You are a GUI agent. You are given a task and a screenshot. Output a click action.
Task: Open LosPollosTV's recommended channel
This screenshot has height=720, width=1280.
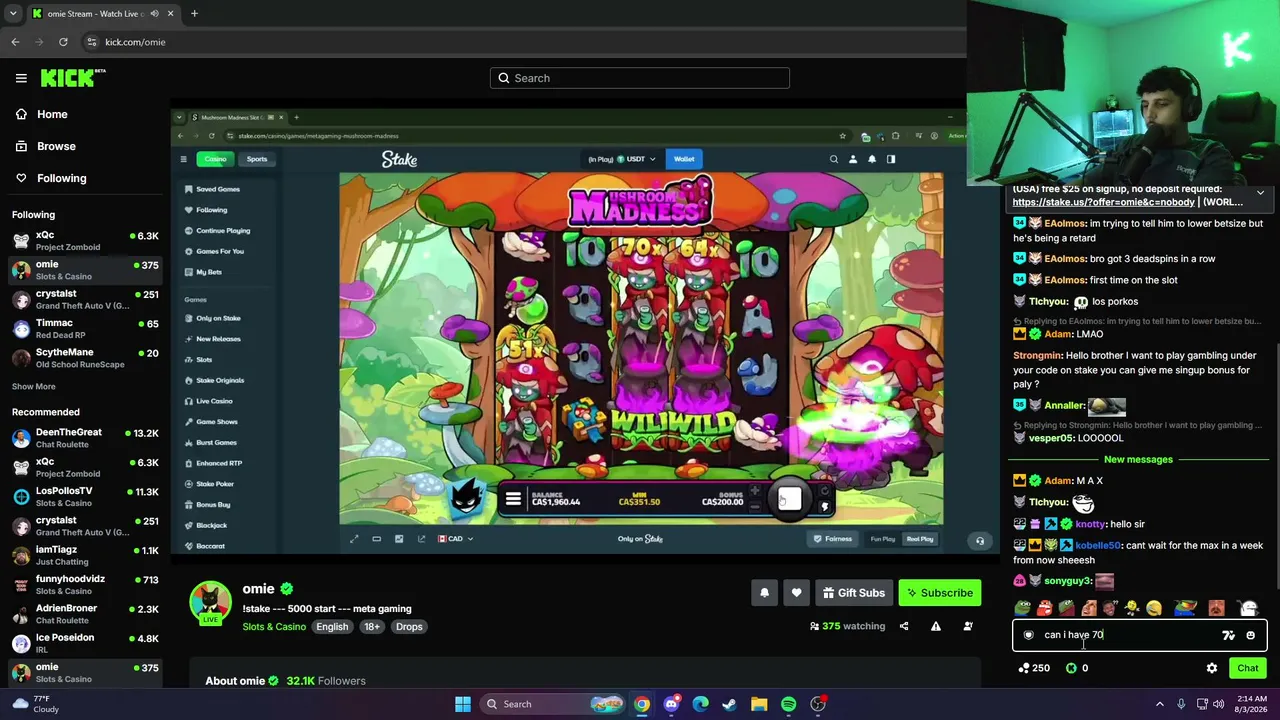[85, 497]
